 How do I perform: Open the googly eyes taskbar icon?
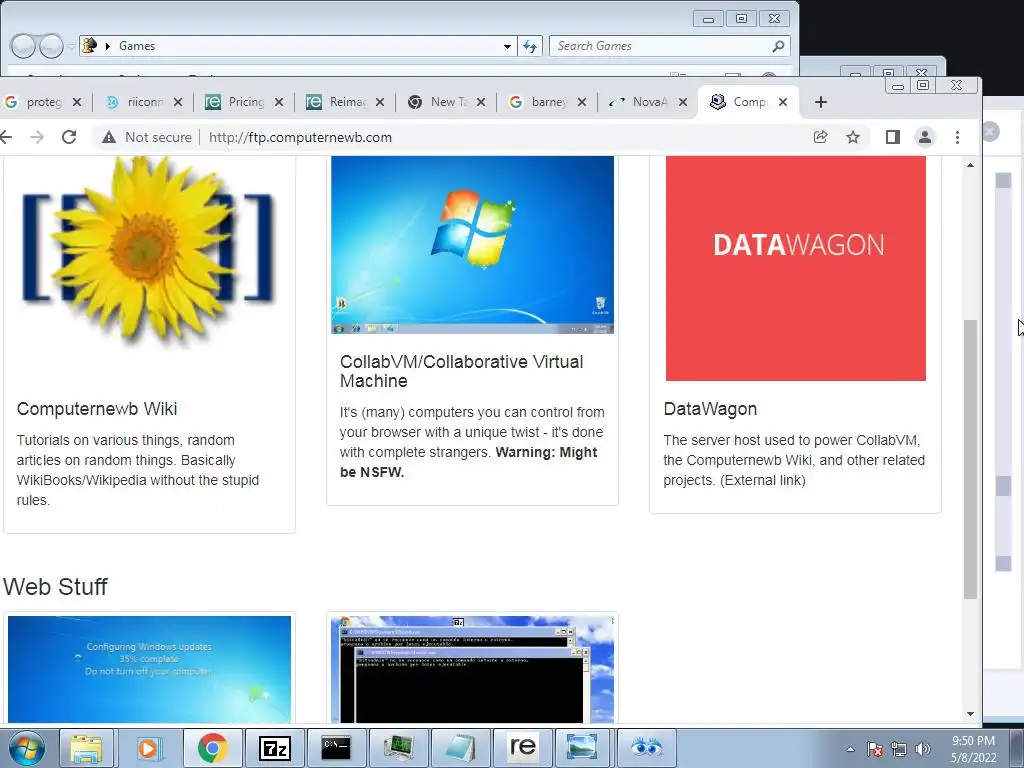coord(647,748)
